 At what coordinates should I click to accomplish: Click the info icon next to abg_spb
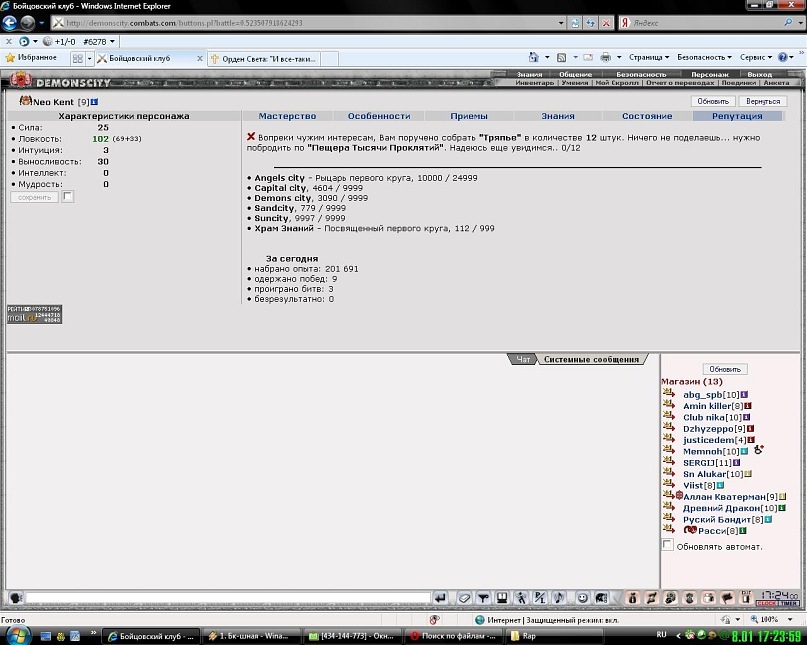744,395
